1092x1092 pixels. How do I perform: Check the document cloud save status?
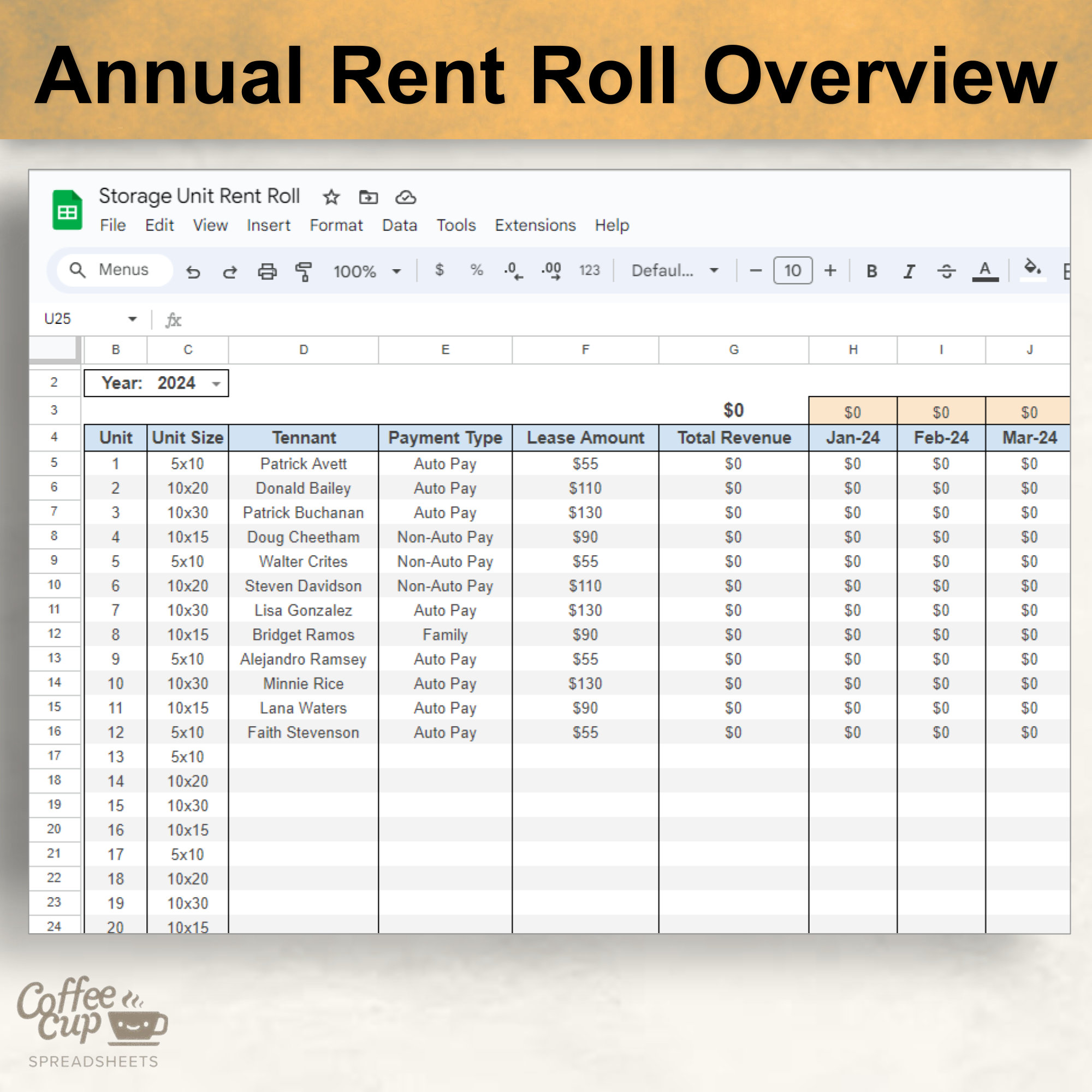coord(405,198)
